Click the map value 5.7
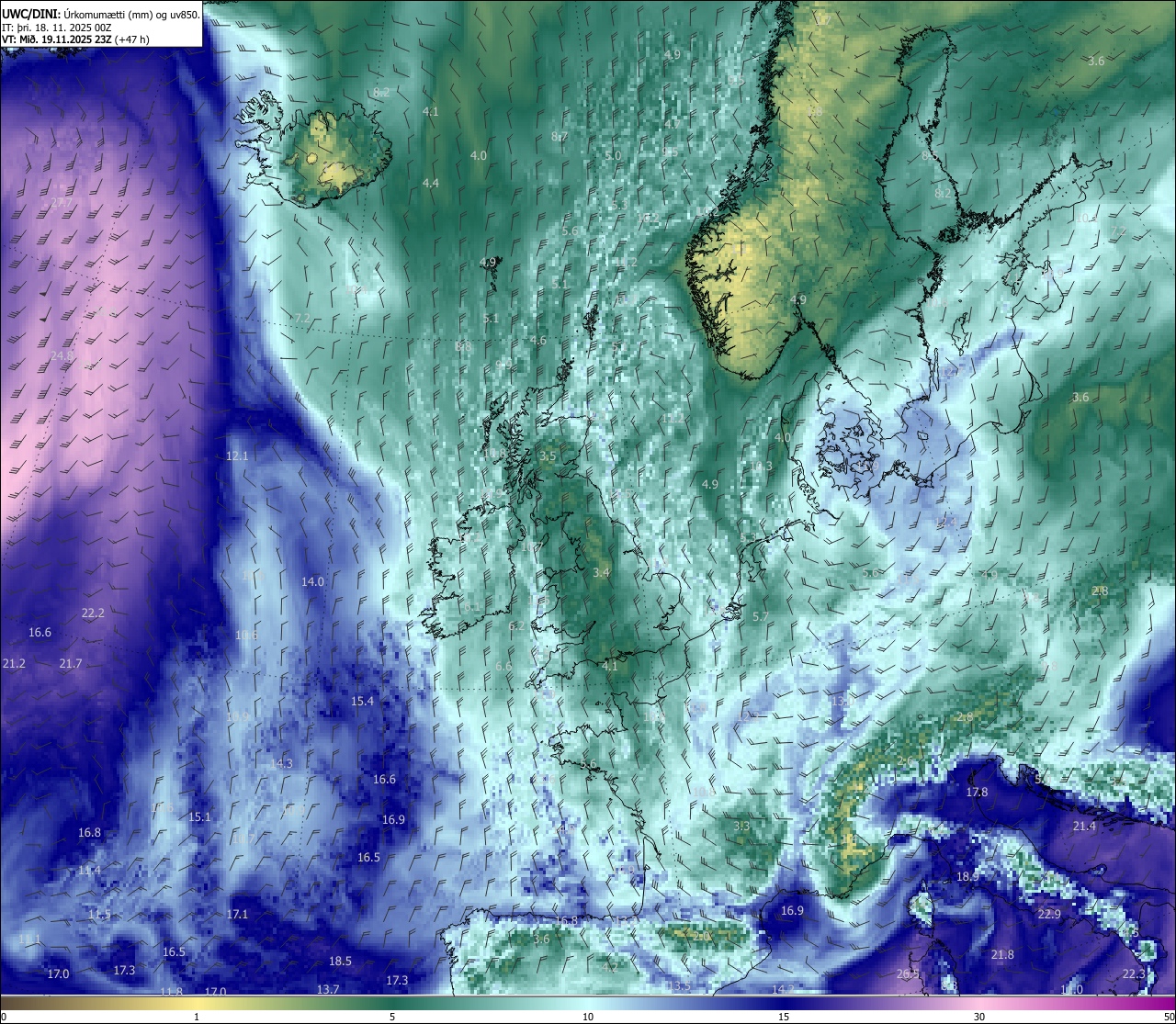The width and height of the screenshot is (1176, 1024). (760, 616)
